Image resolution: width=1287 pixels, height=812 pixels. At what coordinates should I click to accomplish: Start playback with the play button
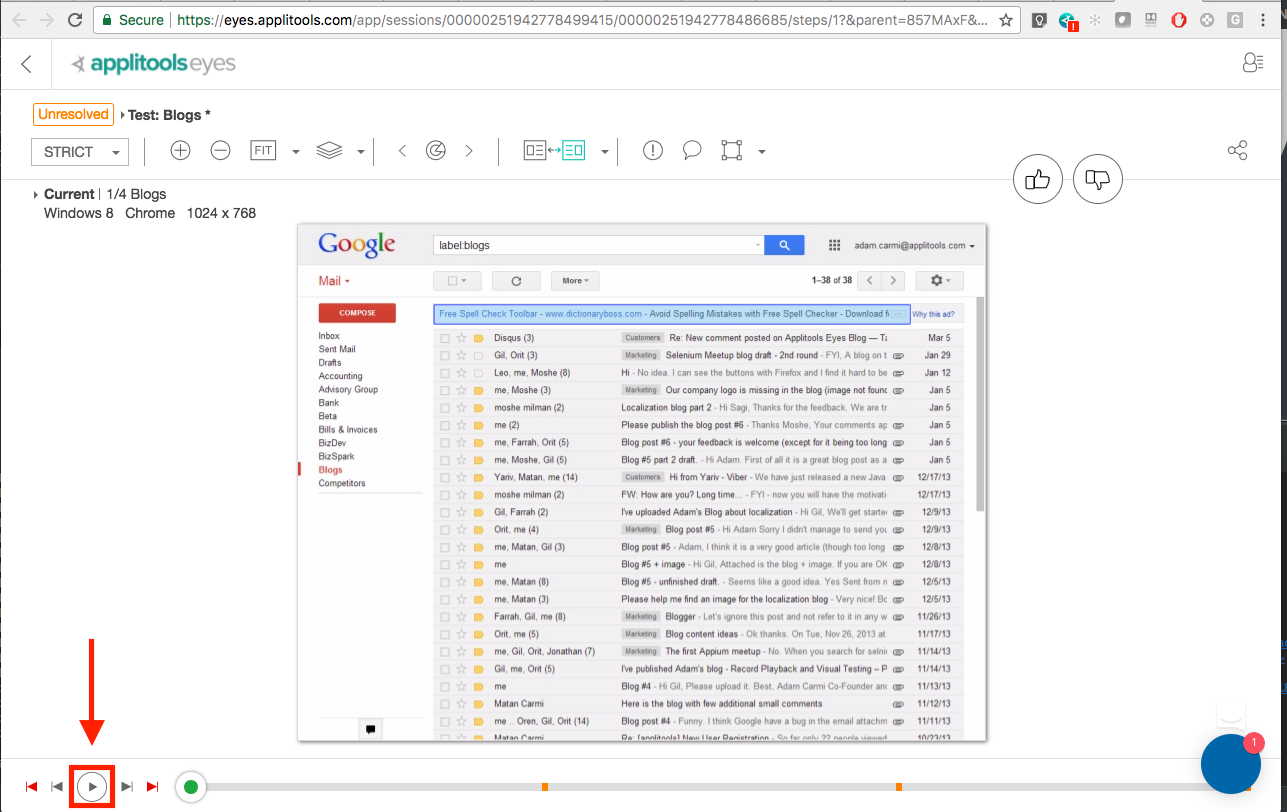pos(91,787)
